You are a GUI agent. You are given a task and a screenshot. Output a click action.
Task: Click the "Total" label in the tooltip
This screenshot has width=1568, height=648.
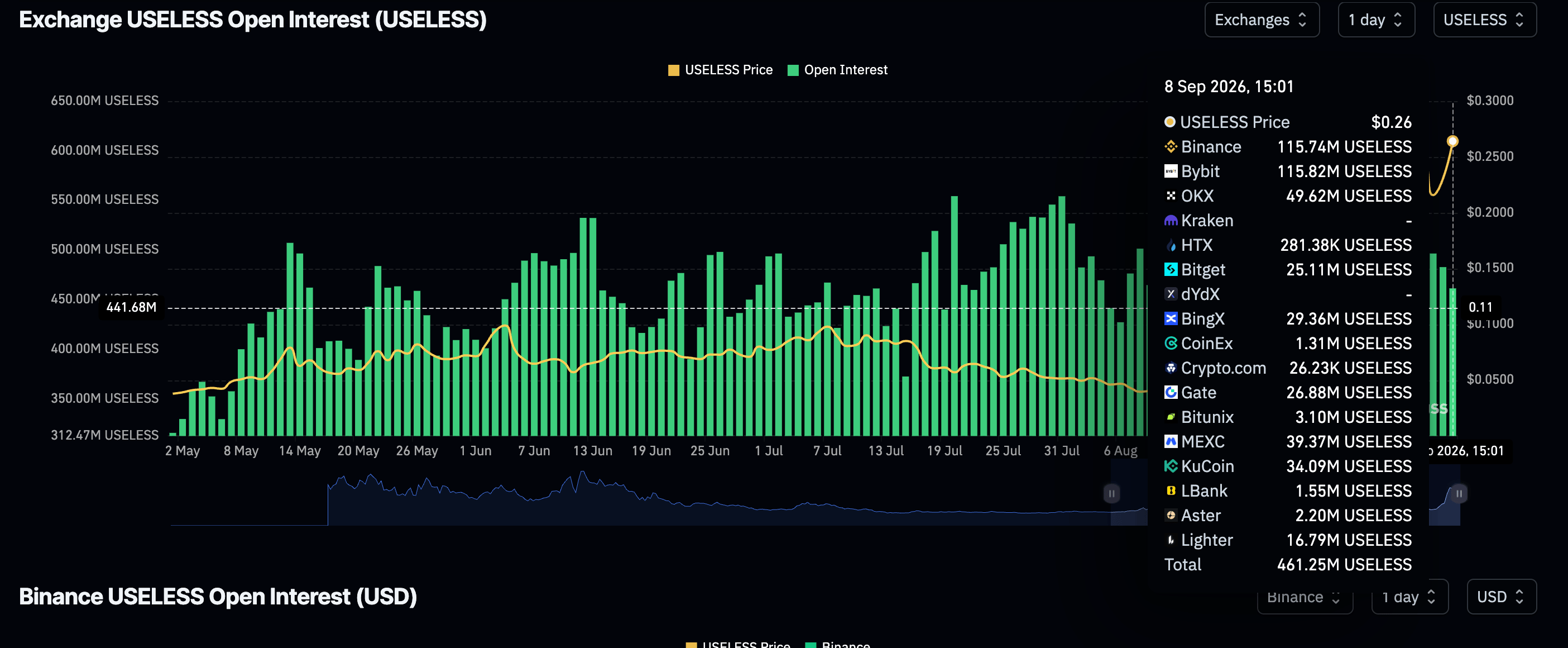(x=1182, y=565)
